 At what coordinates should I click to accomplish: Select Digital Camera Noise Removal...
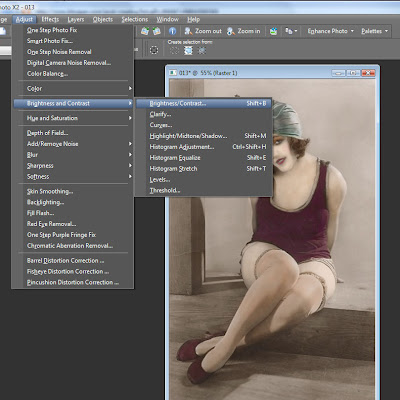click(73, 63)
